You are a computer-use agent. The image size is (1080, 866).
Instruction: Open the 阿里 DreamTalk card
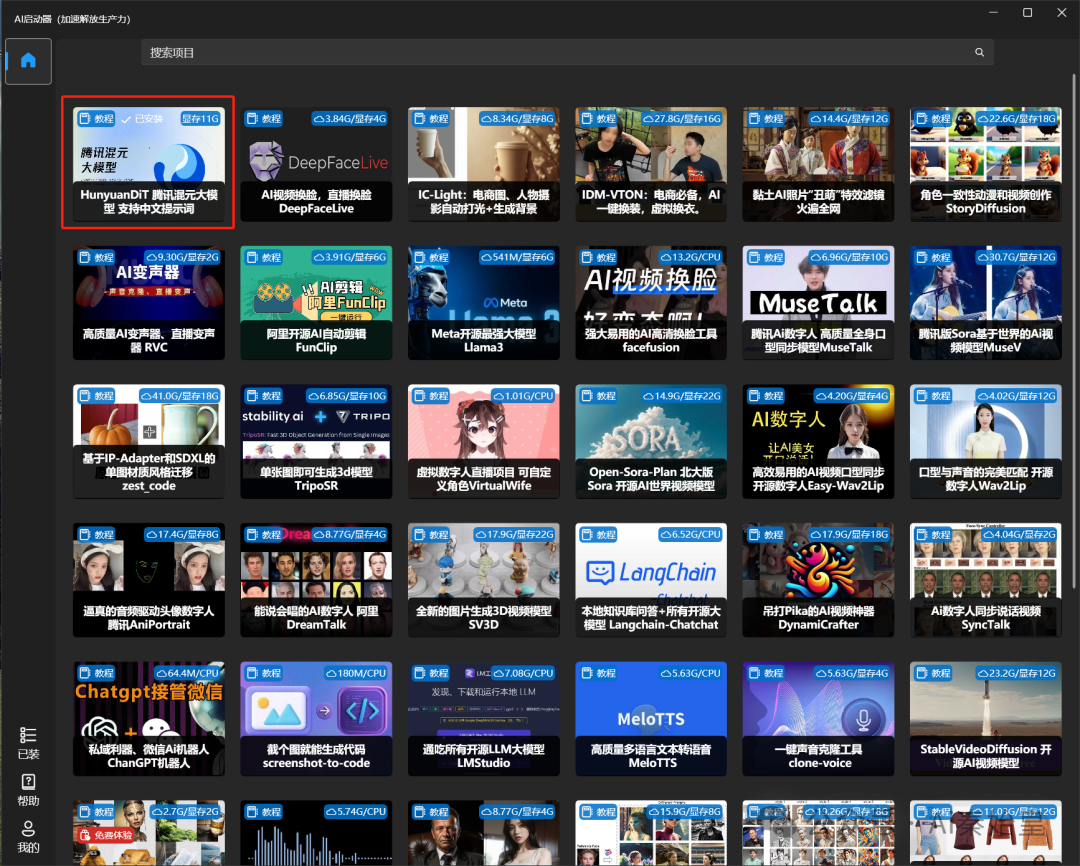(316, 580)
